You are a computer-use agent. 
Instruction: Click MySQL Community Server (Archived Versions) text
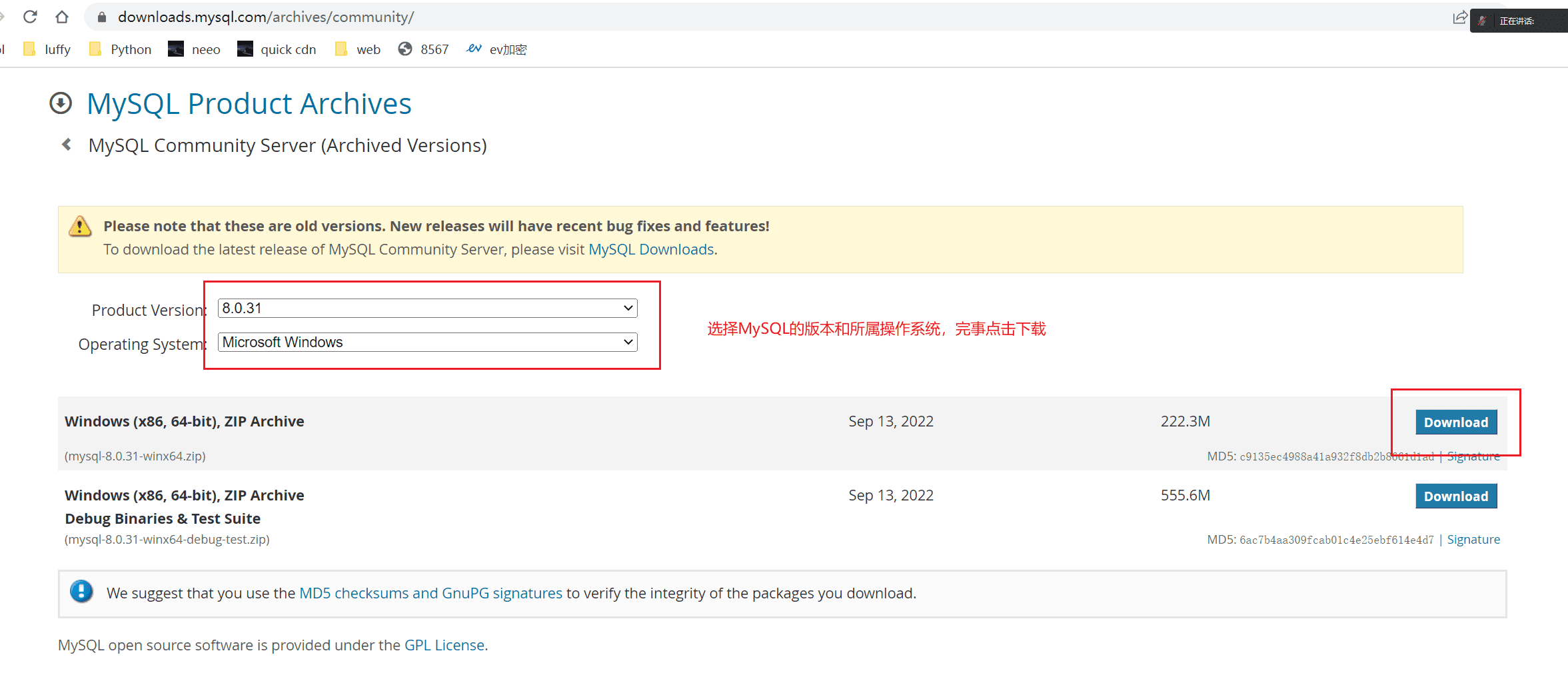[x=288, y=145]
